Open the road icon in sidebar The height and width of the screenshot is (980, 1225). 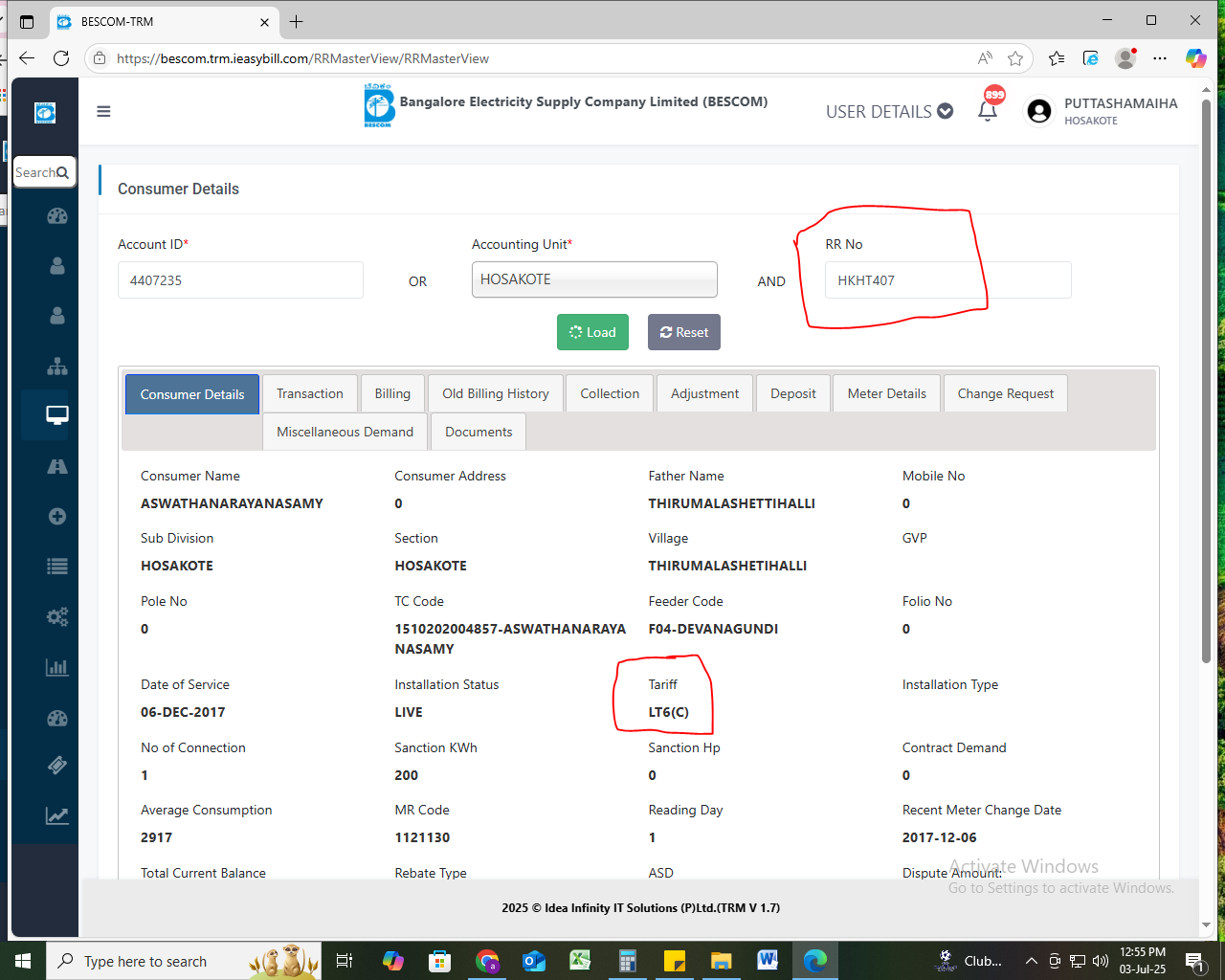(x=57, y=466)
